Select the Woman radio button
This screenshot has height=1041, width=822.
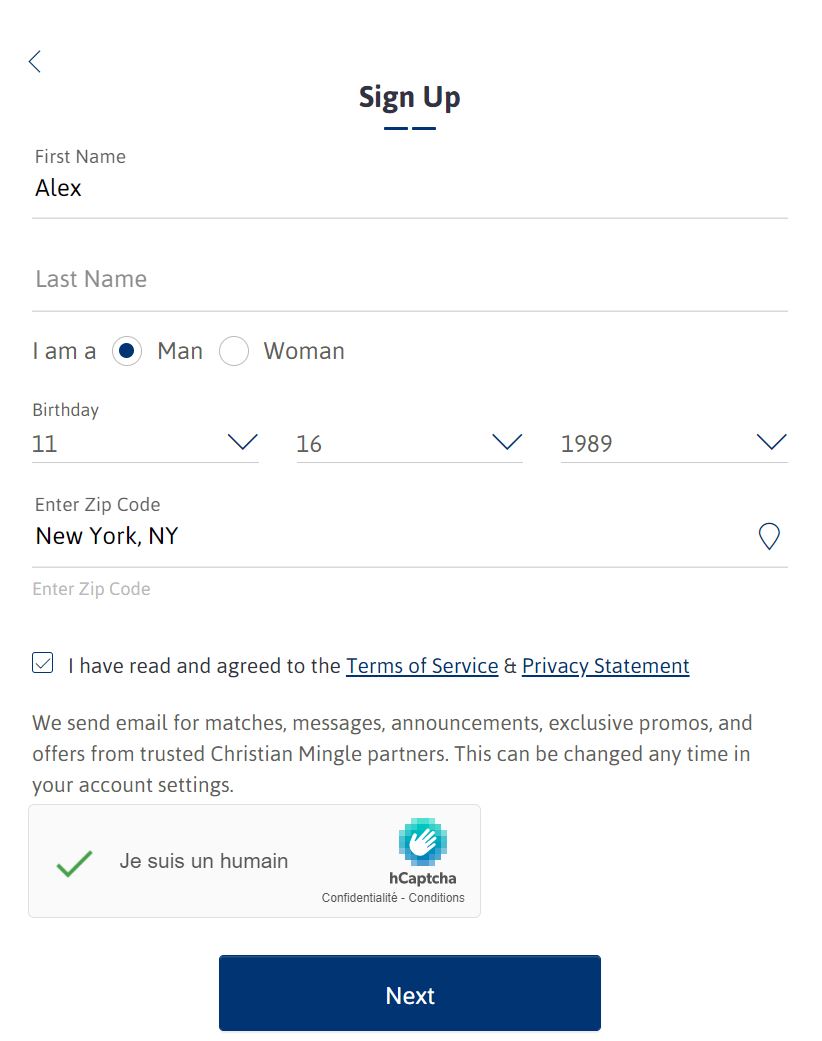point(234,351)
